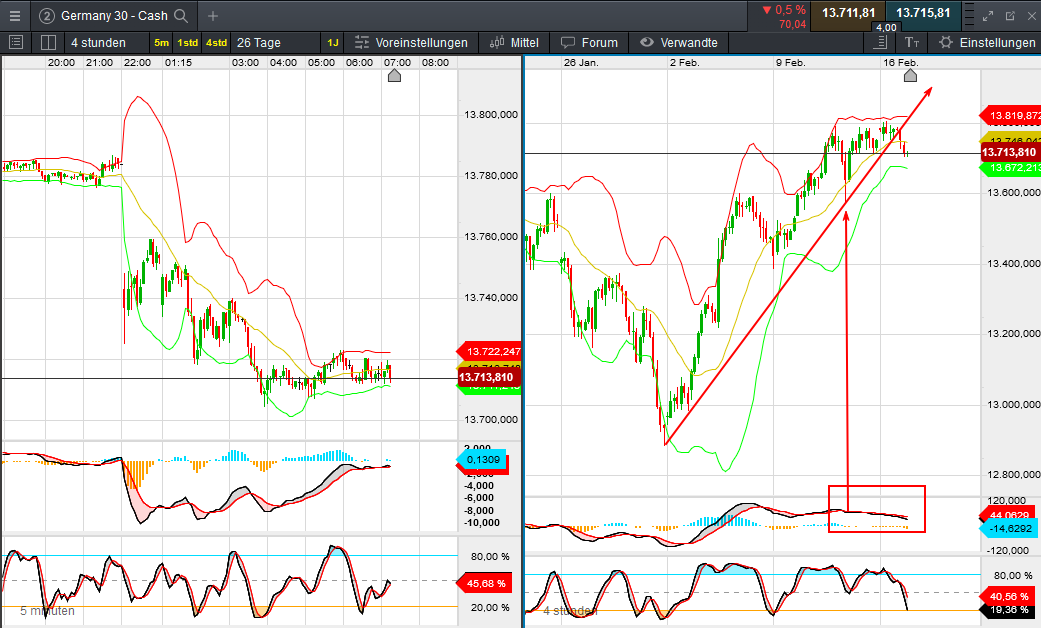
Task: Click the red 13.819,872 band label
Action: 1010,116
